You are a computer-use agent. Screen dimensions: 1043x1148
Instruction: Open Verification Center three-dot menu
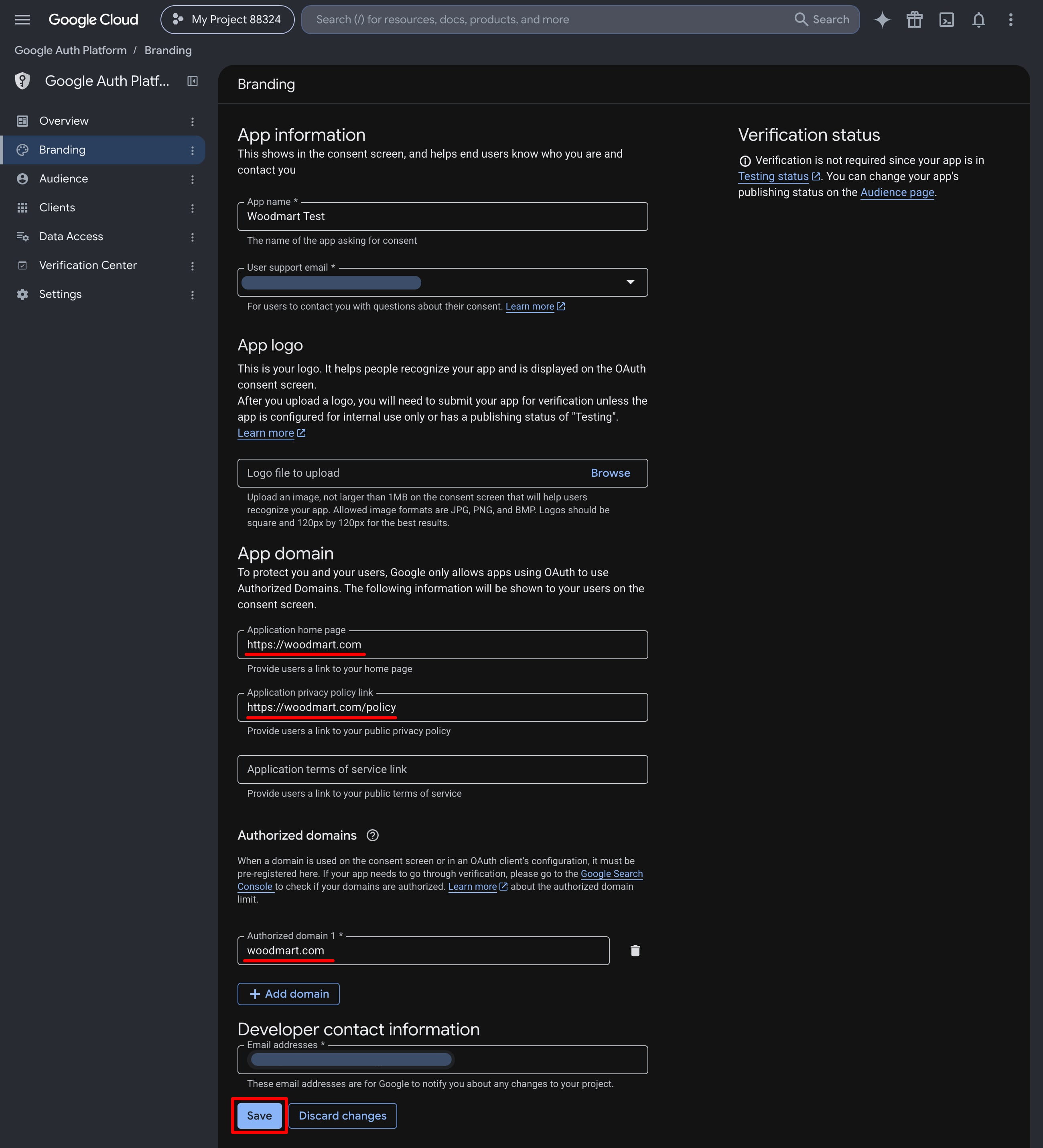coord(193,266)
